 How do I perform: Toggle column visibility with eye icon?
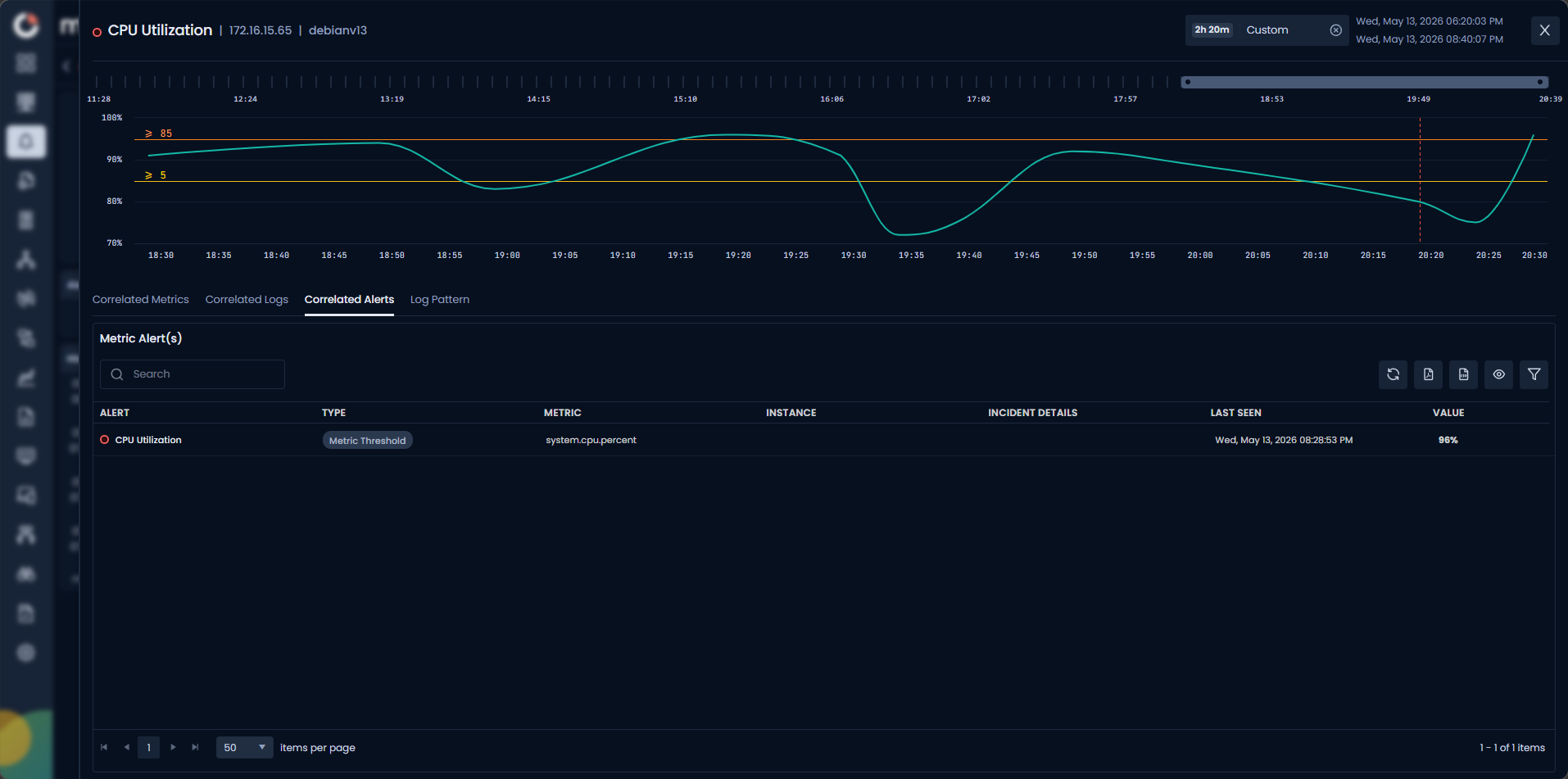1498,374
